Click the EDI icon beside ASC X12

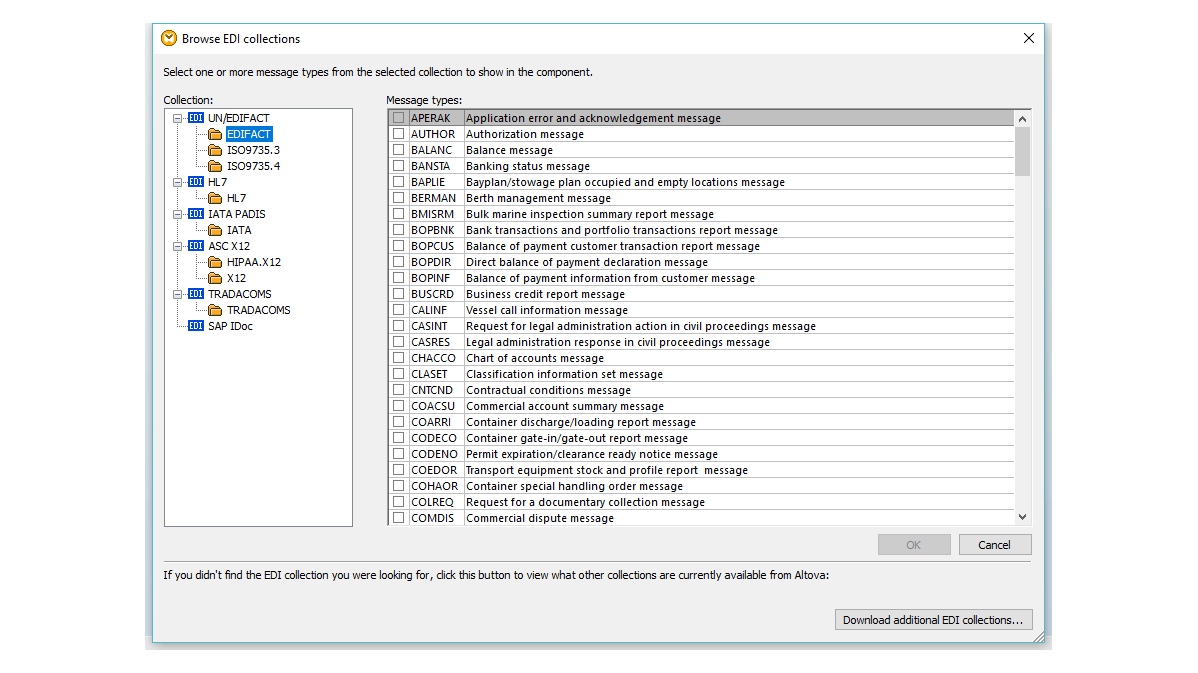[x=196, y=247]
